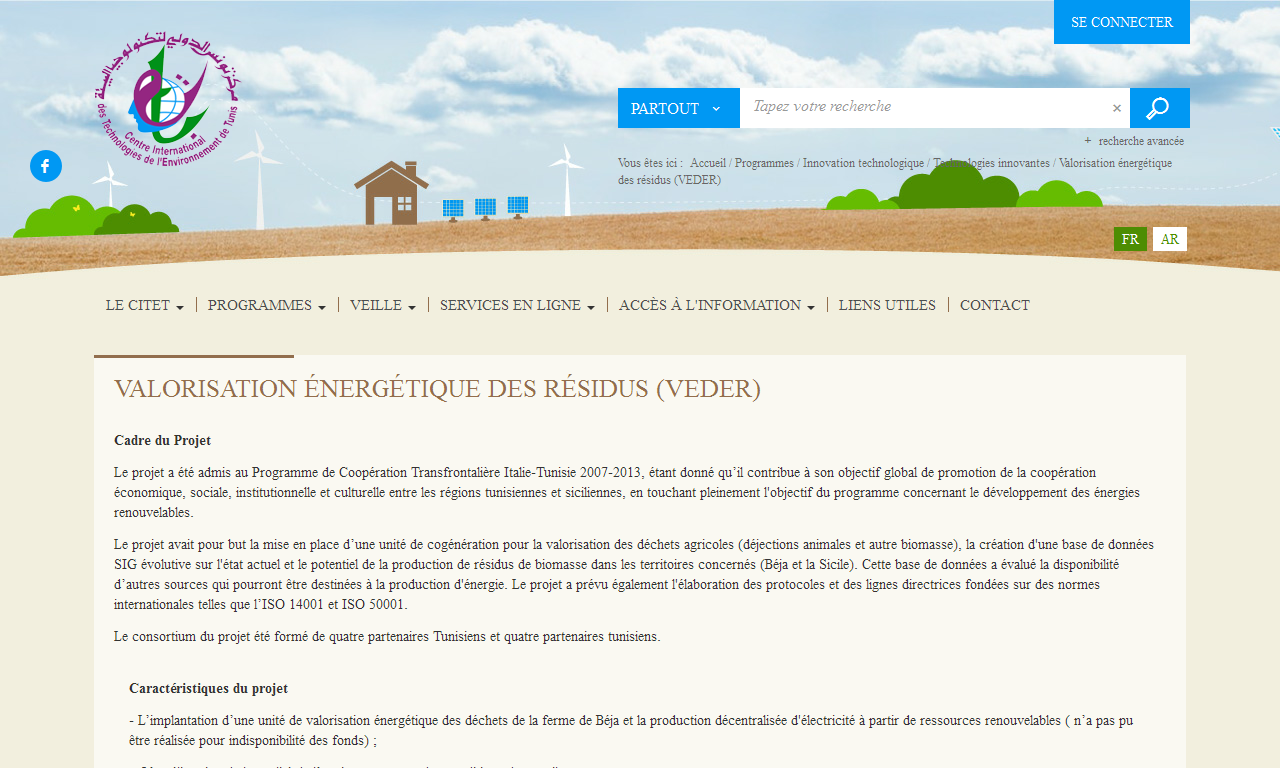Screen dimensions: 1280x768
Task: Switch language to AR
Action: coord(1170,239)
